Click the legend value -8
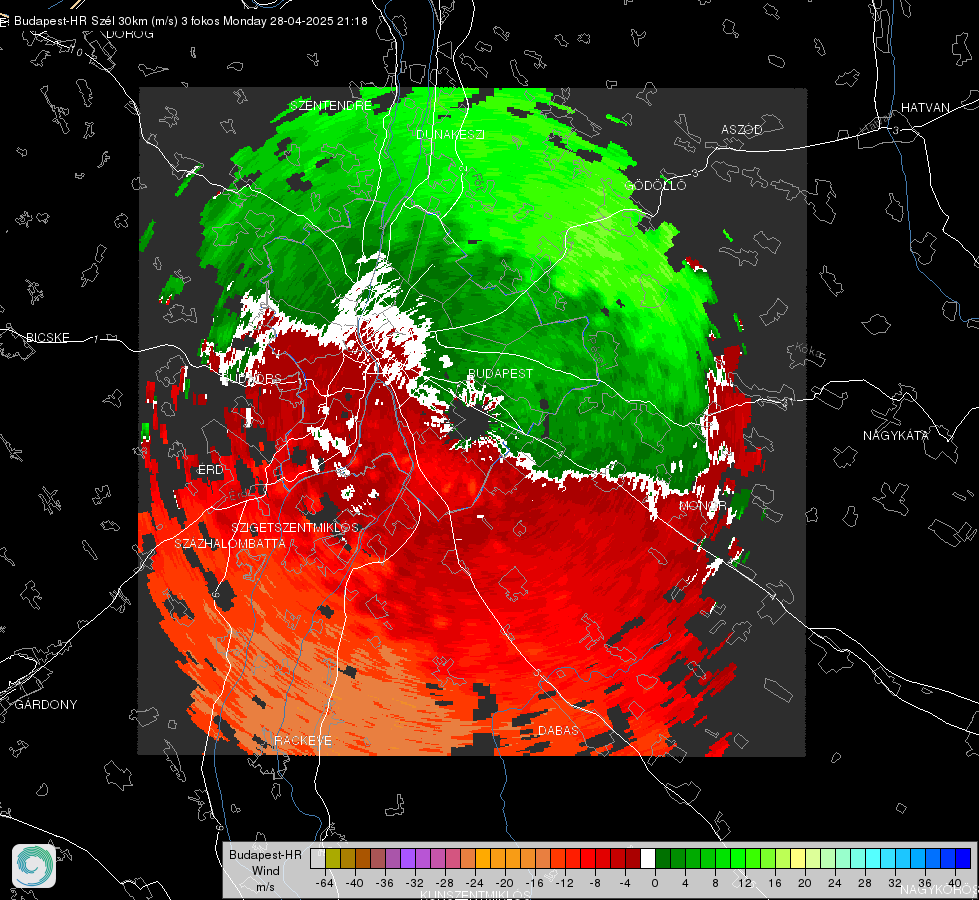The width and height of the screenshot is (979, 900). click(595, 884)
